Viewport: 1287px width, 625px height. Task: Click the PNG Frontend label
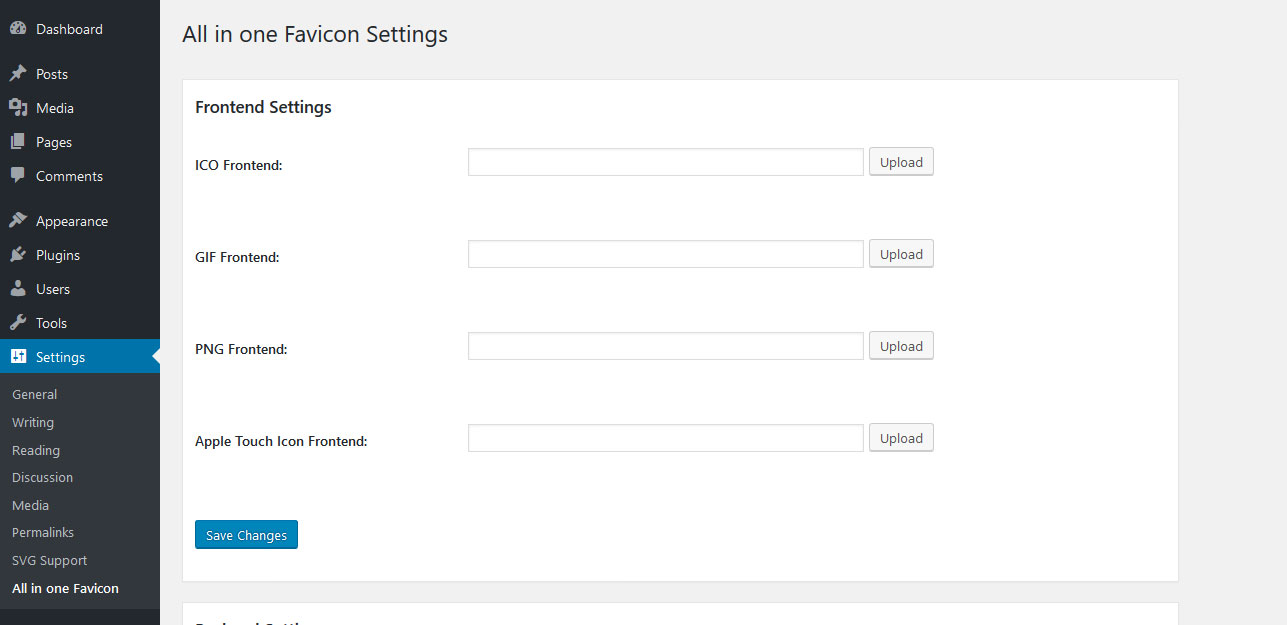(241, 349)
